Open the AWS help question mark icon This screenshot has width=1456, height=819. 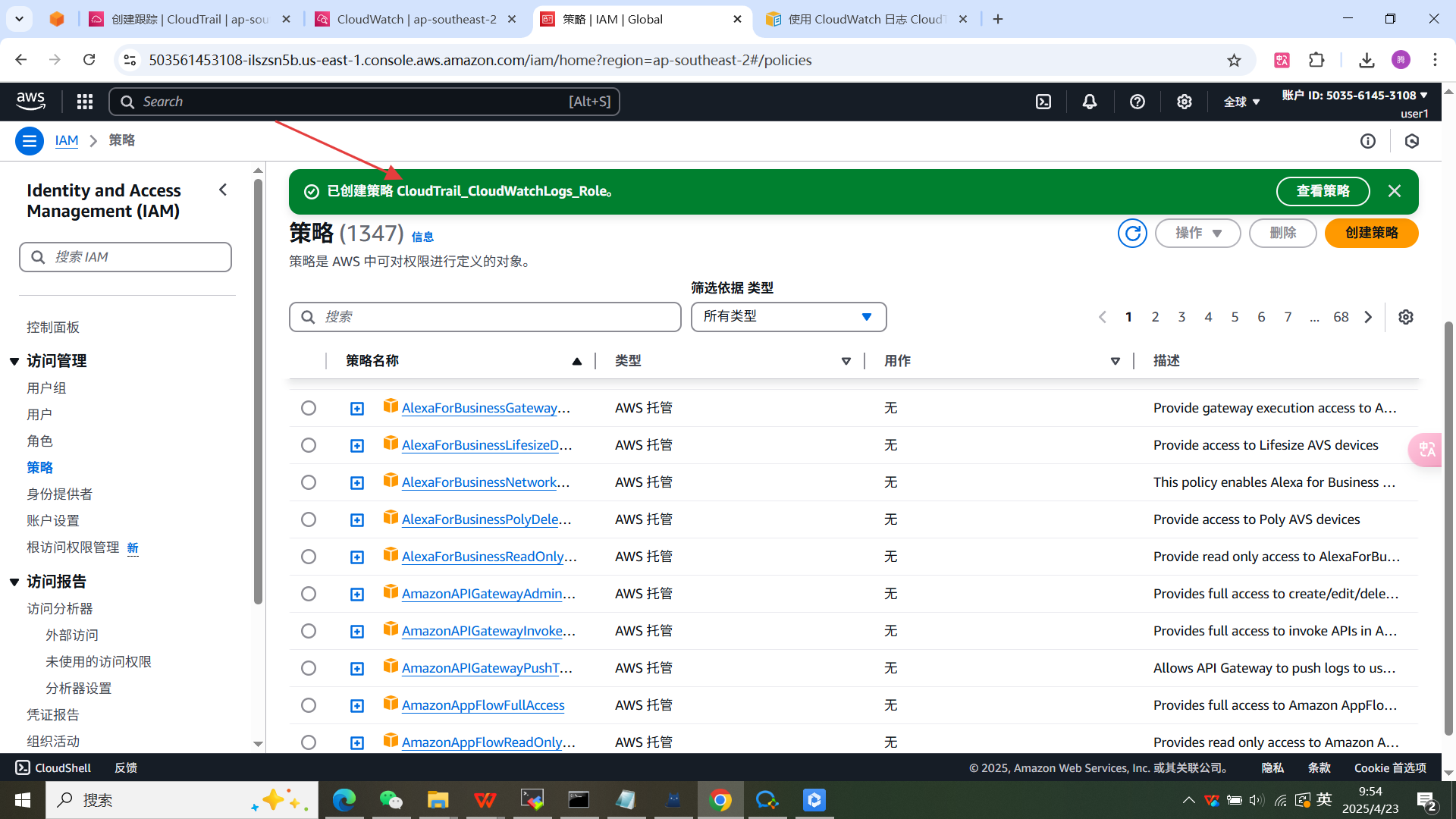coord(1137,102)
